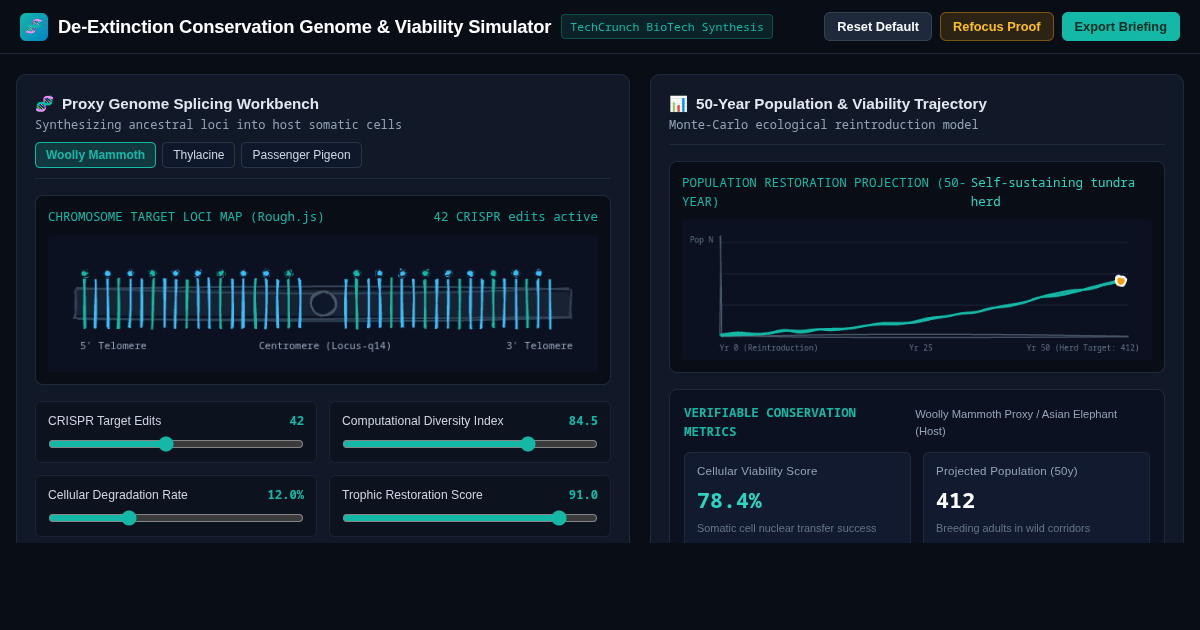1200x630 pixels.
Task: Export the briefing
Action: click(x=1121, y=27)
